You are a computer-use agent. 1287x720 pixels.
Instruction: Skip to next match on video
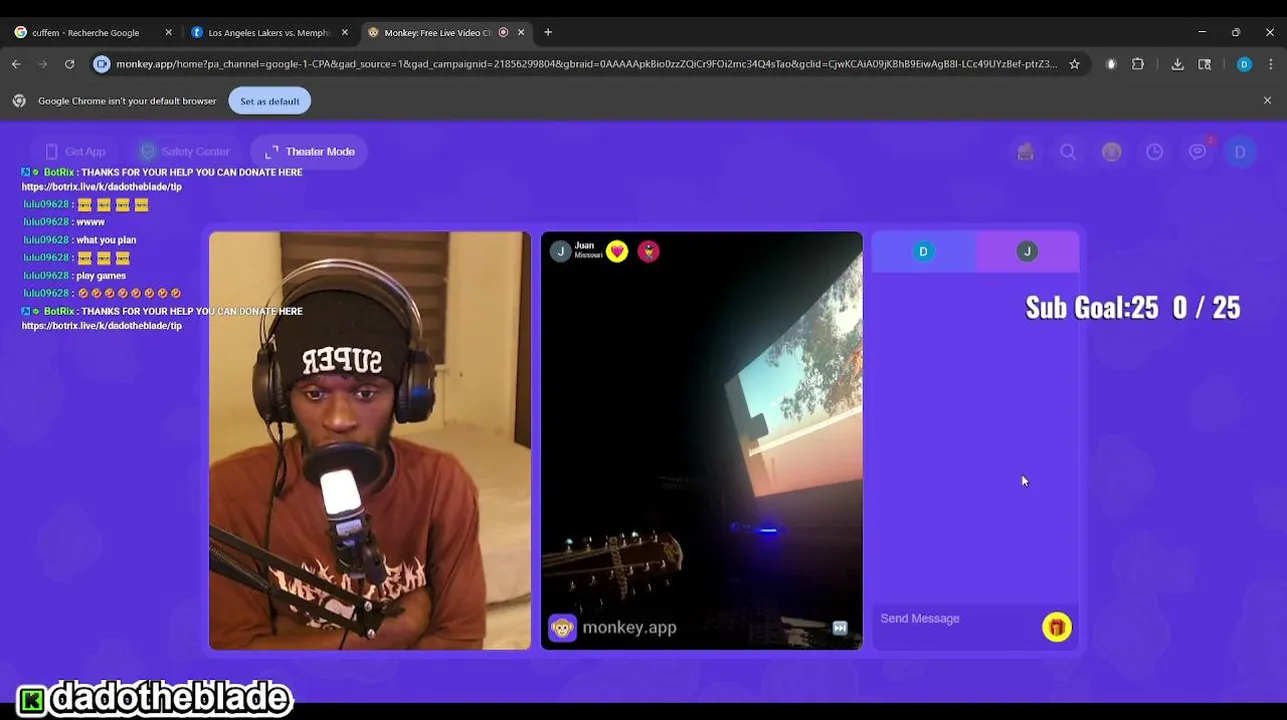(839, 628)
